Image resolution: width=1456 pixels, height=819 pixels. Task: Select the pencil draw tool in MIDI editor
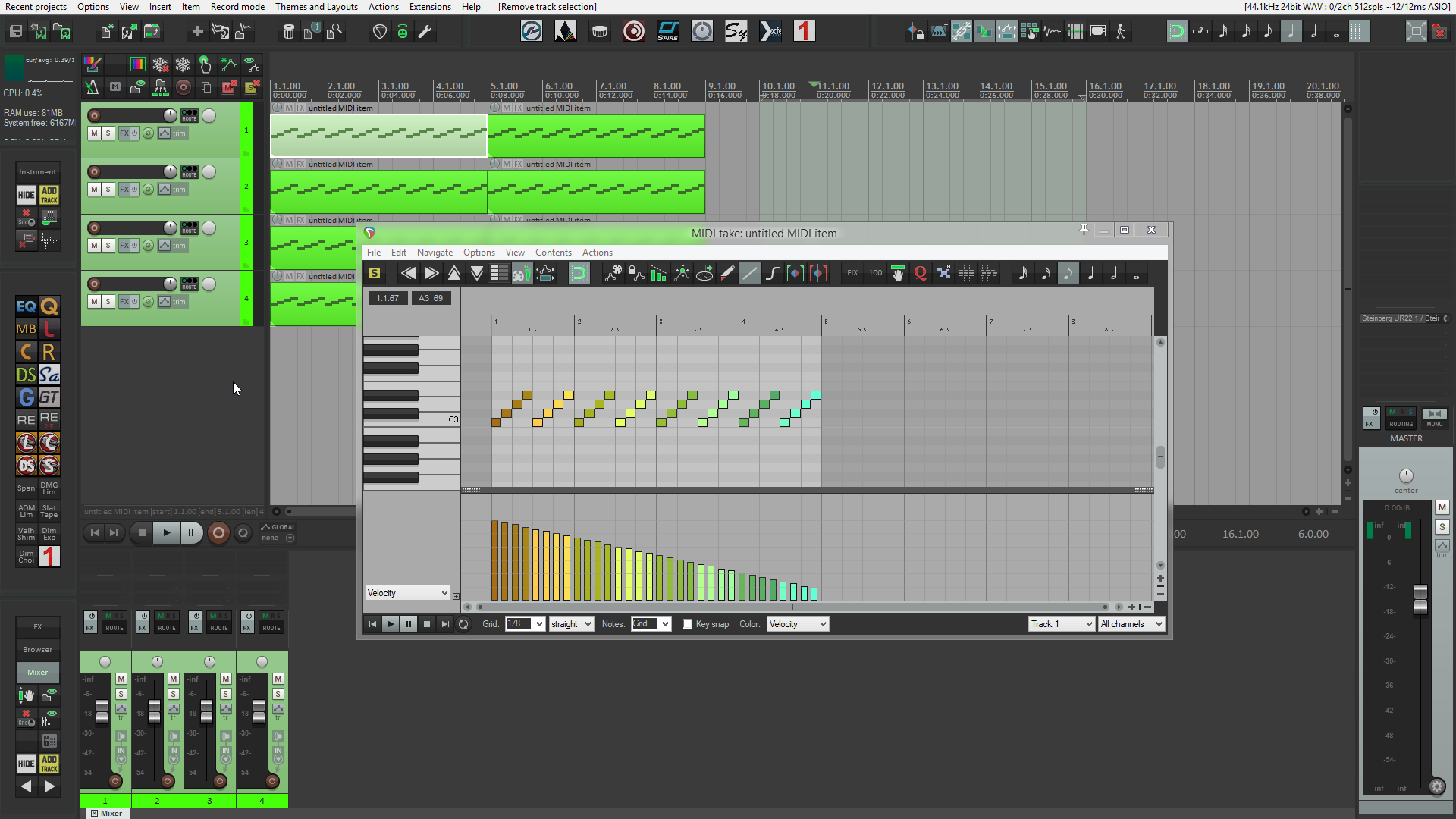point(726,274)
